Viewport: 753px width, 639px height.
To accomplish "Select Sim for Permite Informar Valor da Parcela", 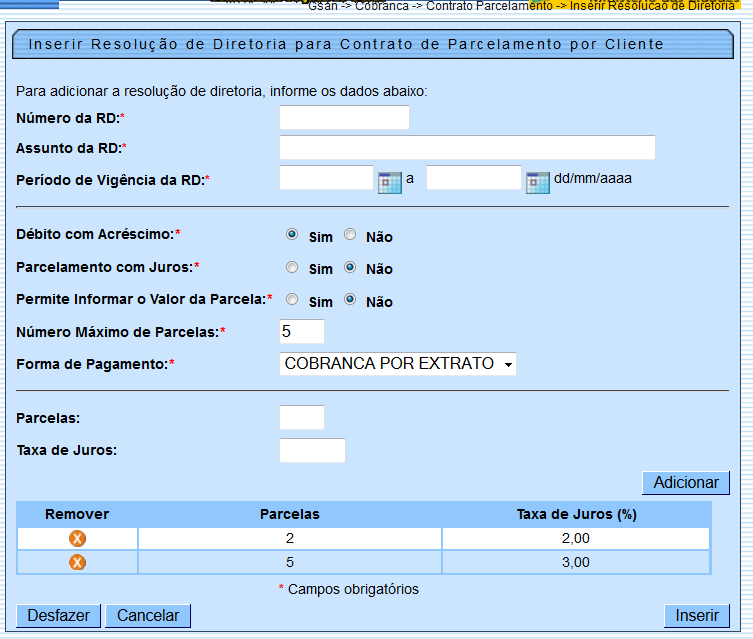I will [x=292, y=300].
